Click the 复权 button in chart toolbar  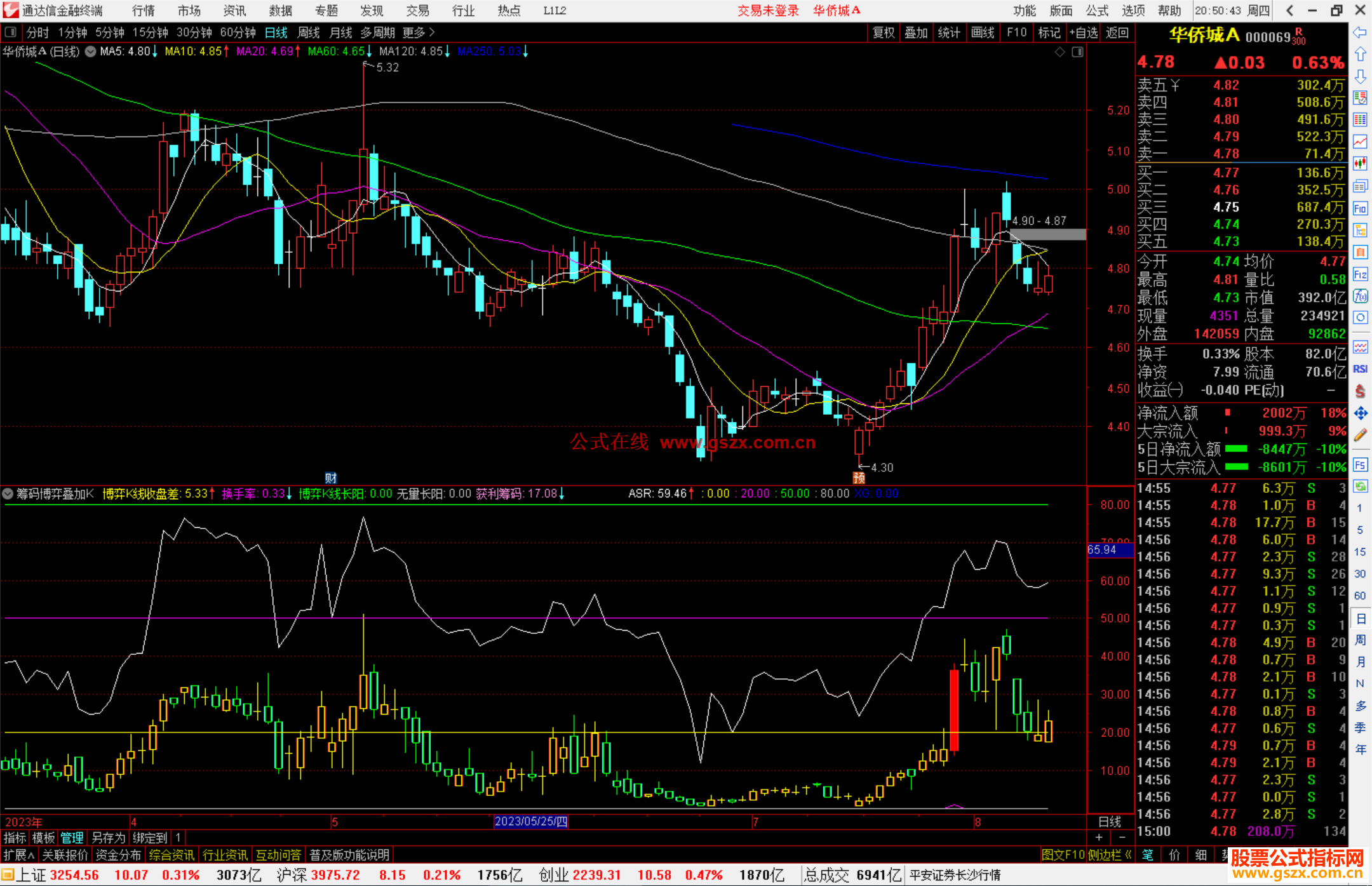[x=883, y=32]
